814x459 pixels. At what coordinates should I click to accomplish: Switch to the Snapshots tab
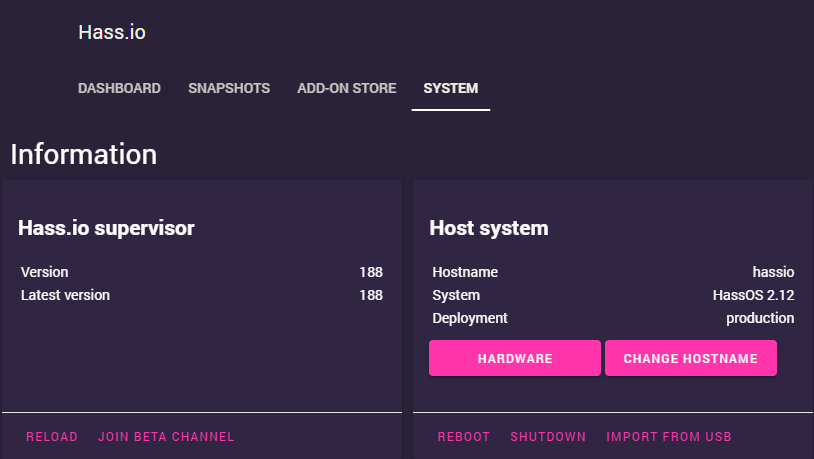click(229, 88)
